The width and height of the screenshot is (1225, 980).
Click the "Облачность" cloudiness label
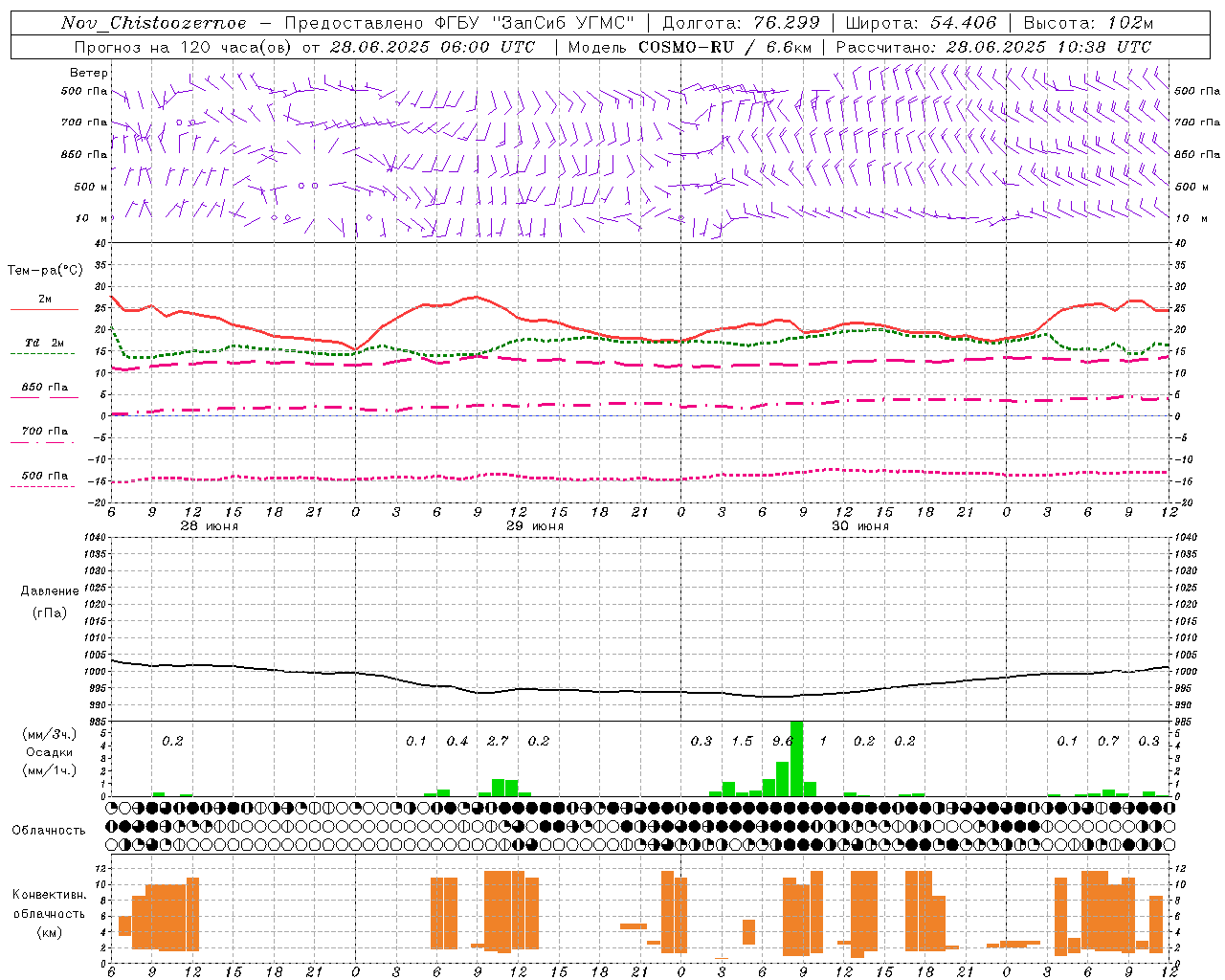49,831
